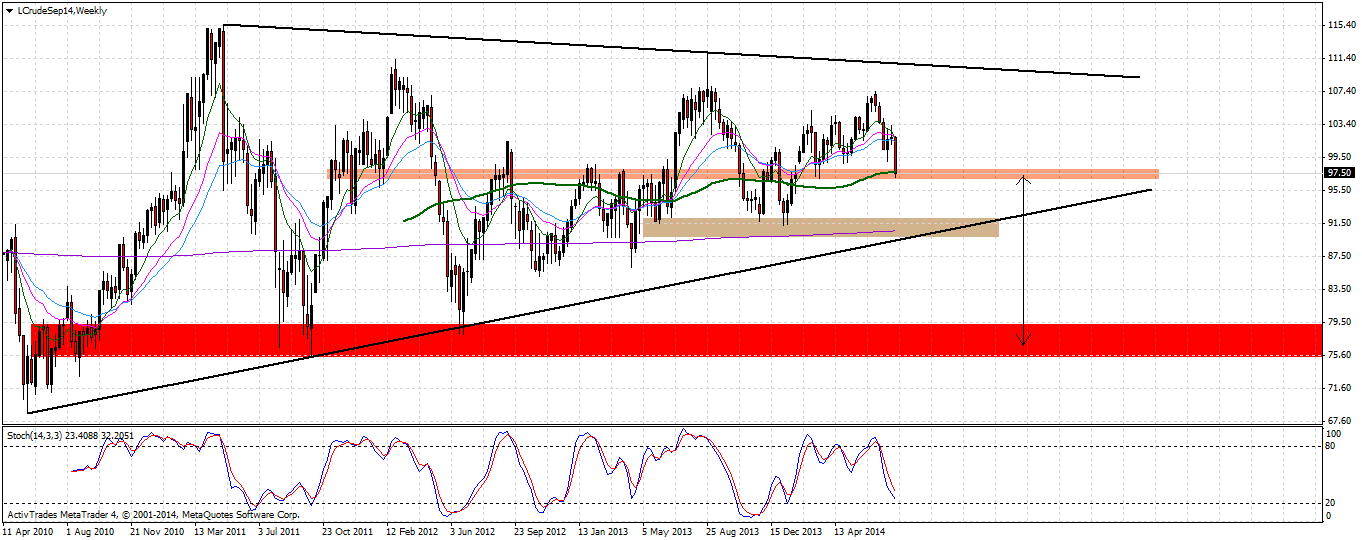This screenshot has width=1362, height=540.
Task: Click the 13 Mar 2011 date label
Action: 220,531
